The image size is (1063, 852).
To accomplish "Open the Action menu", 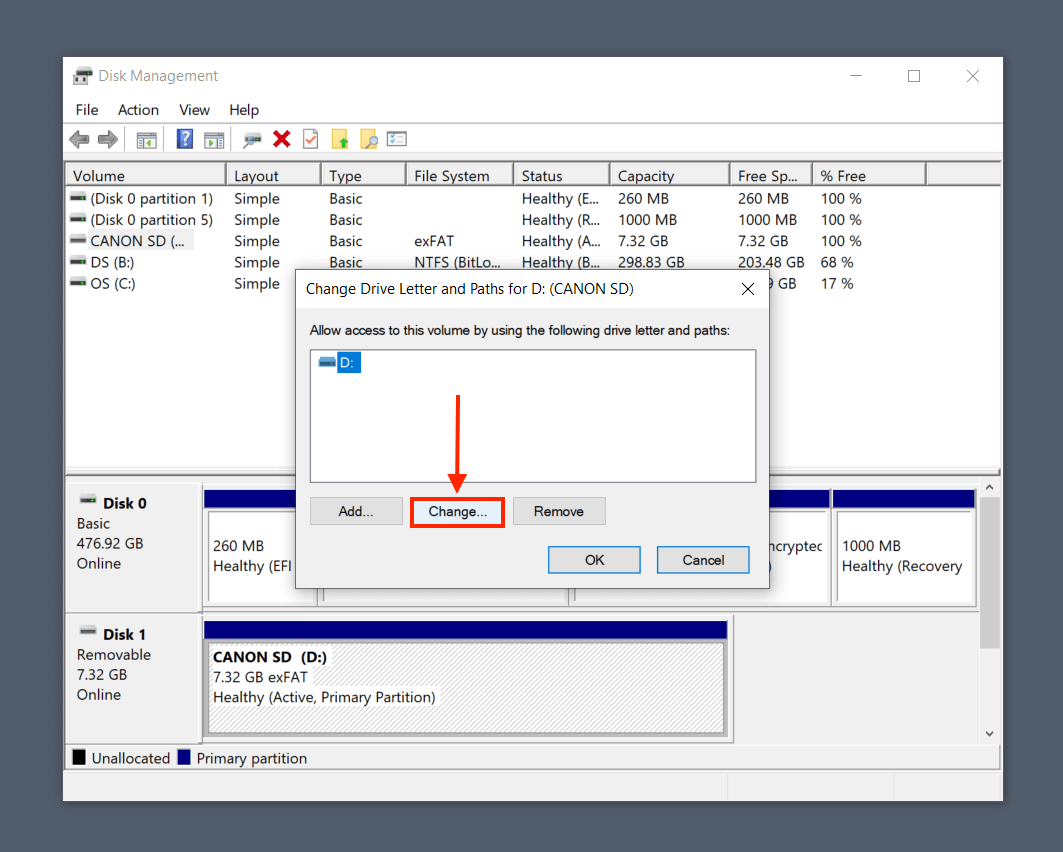I will (x=138, y=110).
